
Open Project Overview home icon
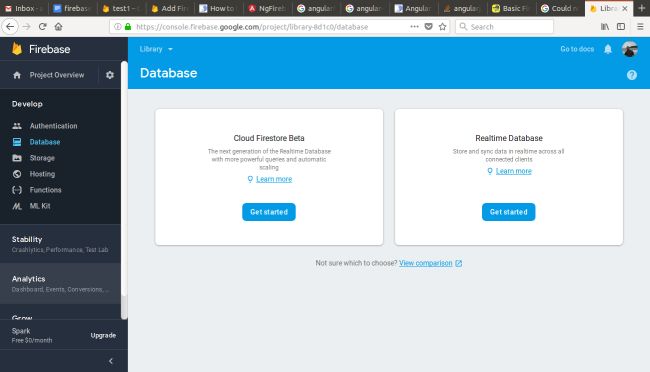tap(17, 75)
